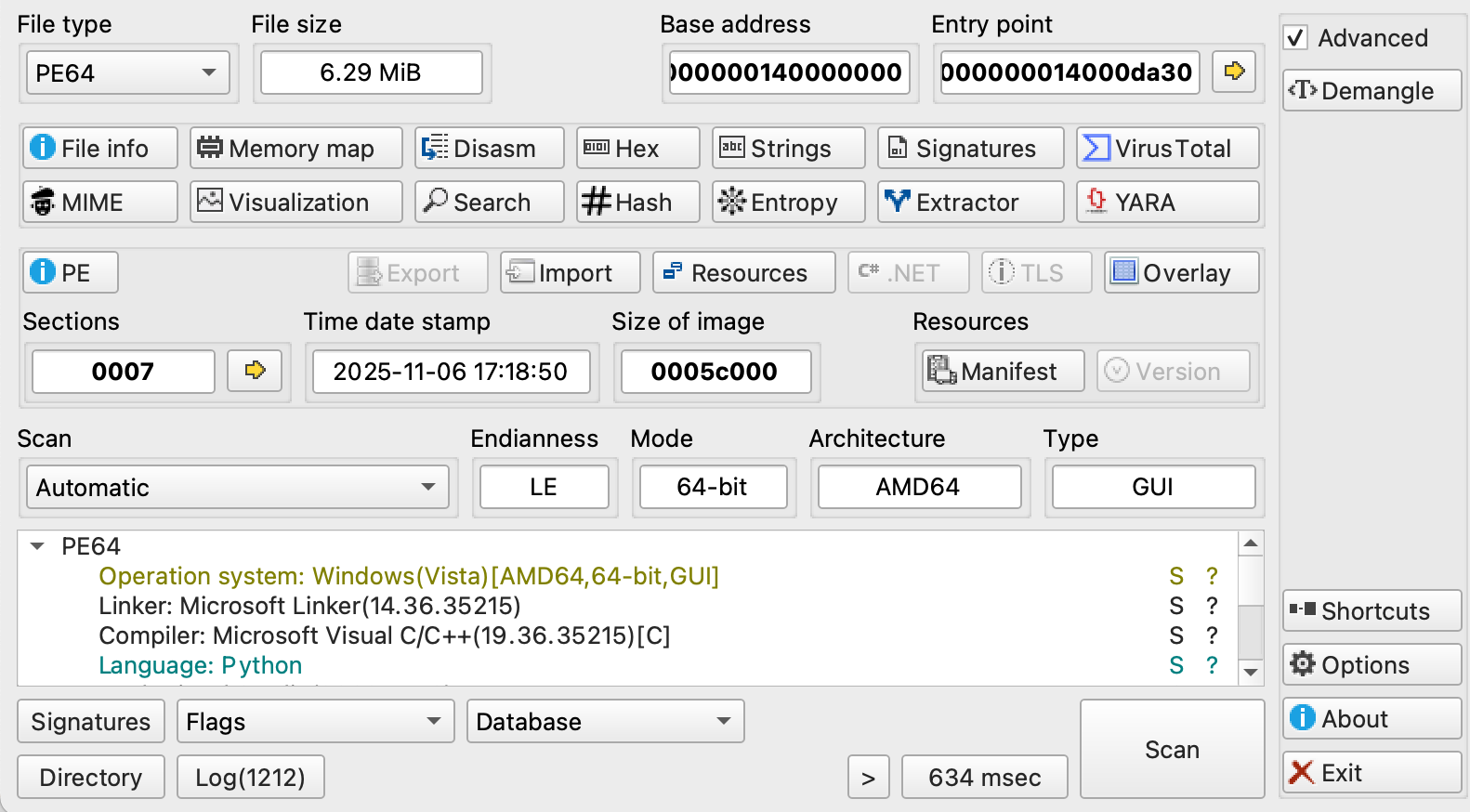Open the Overlay viewer

point(1181,273)
